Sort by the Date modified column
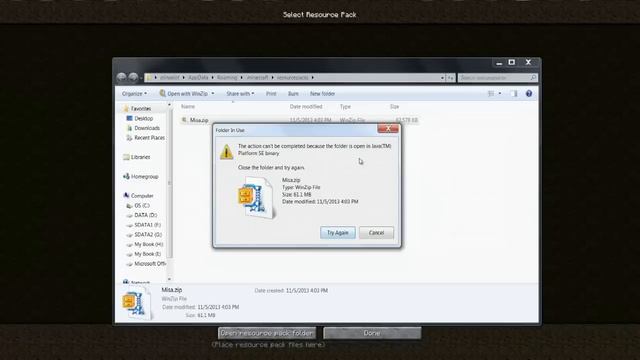This screenshot has width=640, height=360. click(306, 107)
